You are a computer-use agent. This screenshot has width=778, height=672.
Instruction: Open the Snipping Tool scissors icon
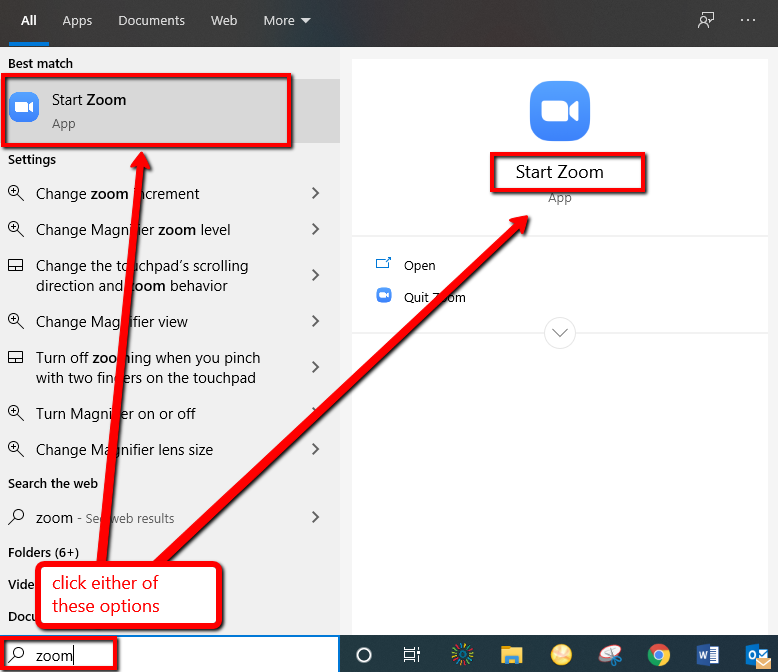tap(609, 655)
